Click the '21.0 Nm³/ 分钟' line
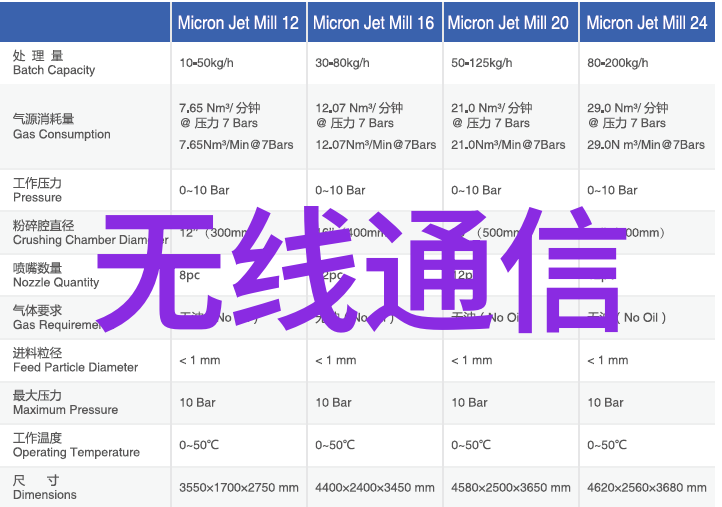 (492, 108)
